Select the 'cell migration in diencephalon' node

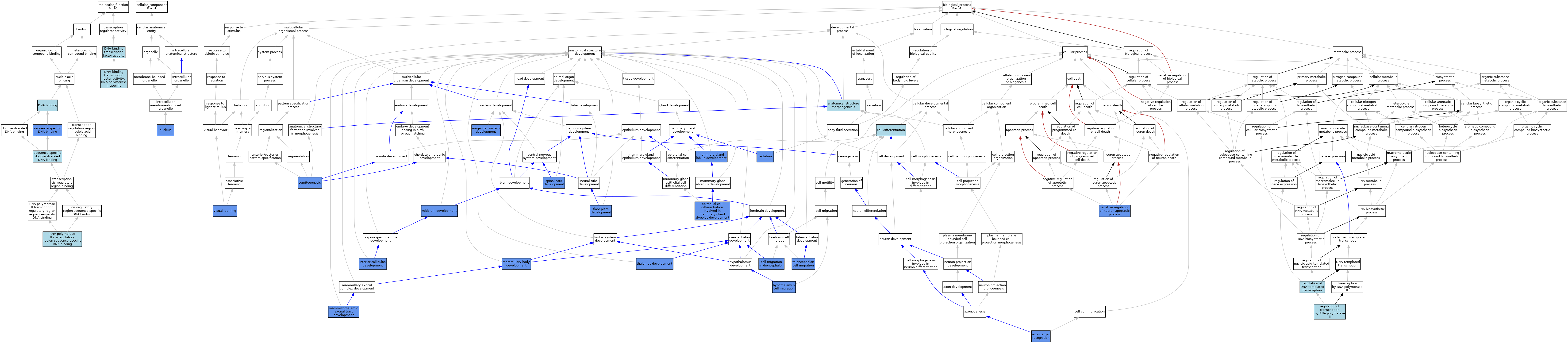(x=772, y=264)
